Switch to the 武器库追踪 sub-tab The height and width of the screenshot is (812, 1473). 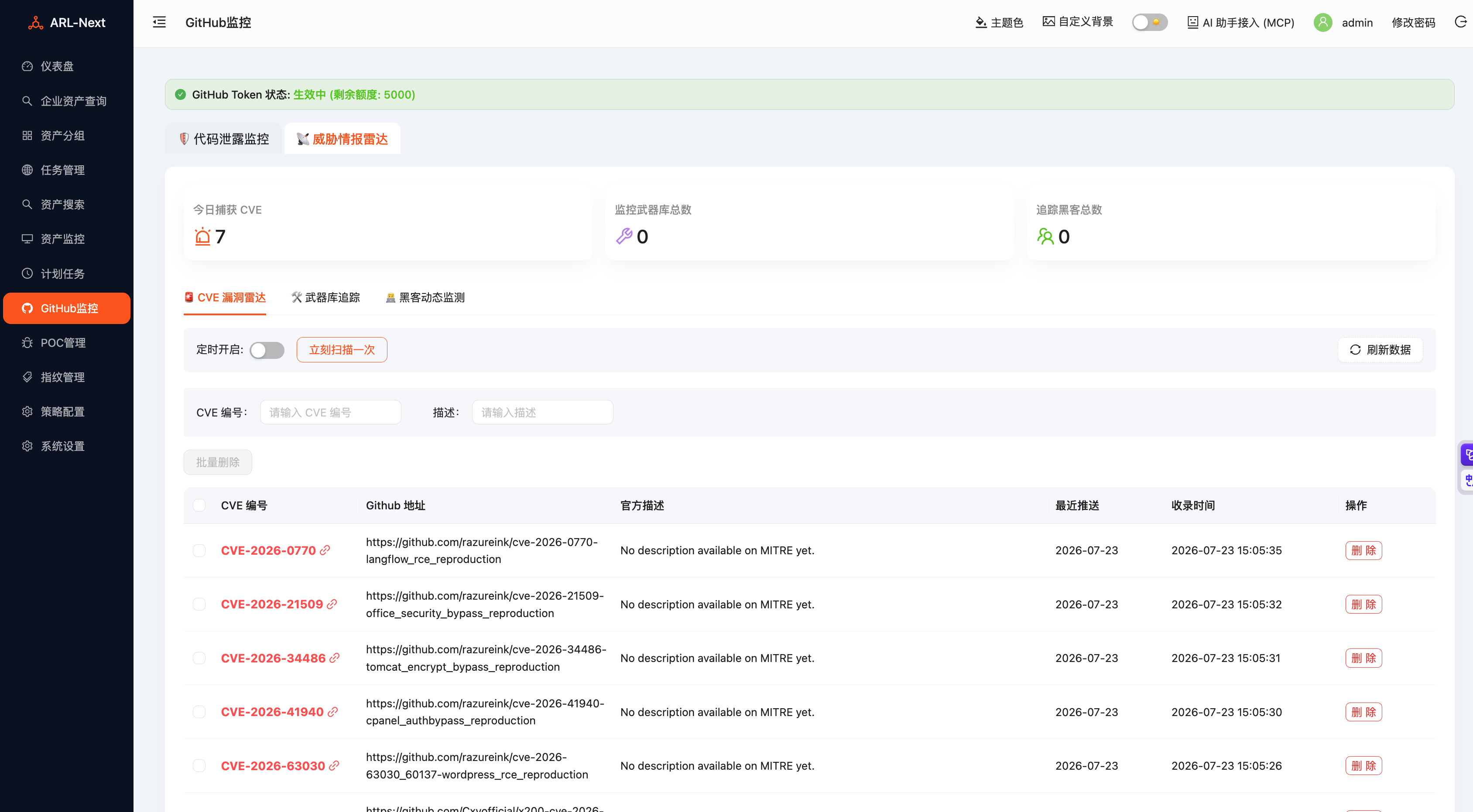(x=325, y=298)
